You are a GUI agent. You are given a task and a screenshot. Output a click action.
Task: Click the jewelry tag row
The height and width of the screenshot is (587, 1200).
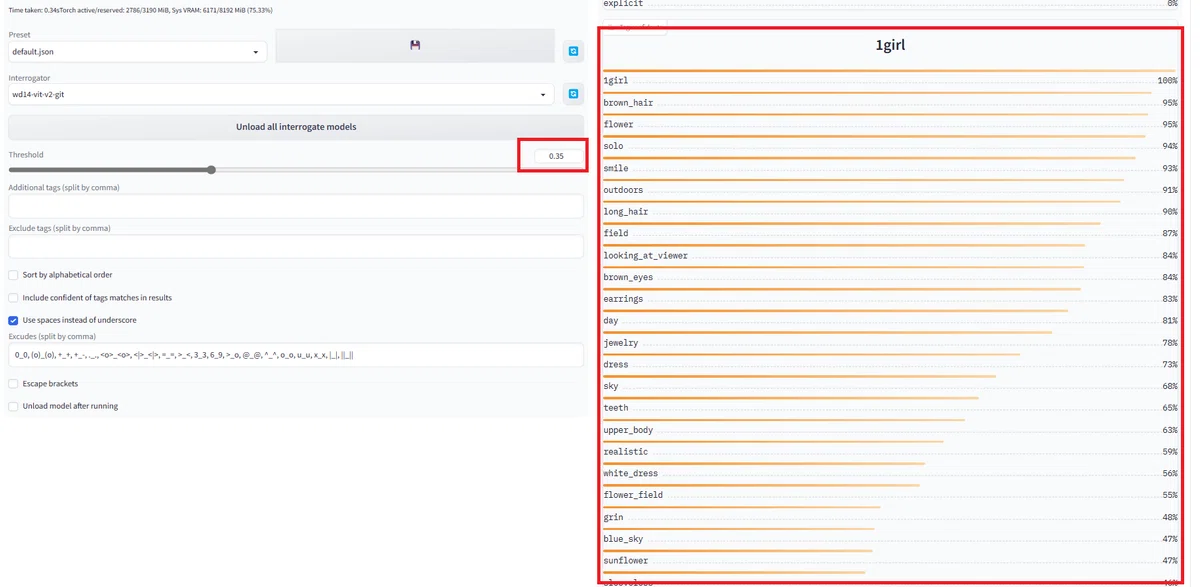coord(890,343)
